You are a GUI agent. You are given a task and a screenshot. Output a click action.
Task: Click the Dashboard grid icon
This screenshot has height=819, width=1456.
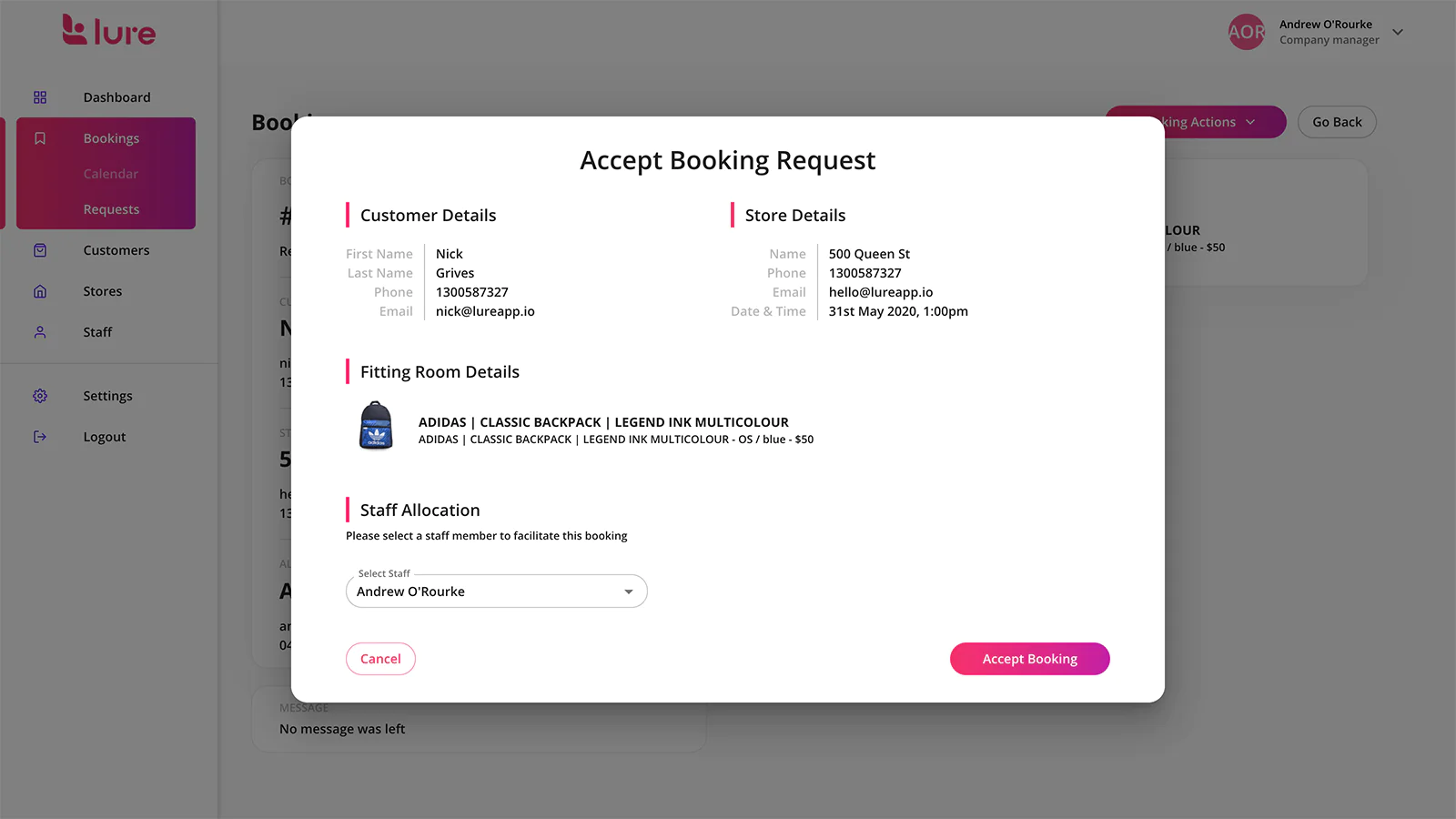pyautogui.click(x=40, y=97)
